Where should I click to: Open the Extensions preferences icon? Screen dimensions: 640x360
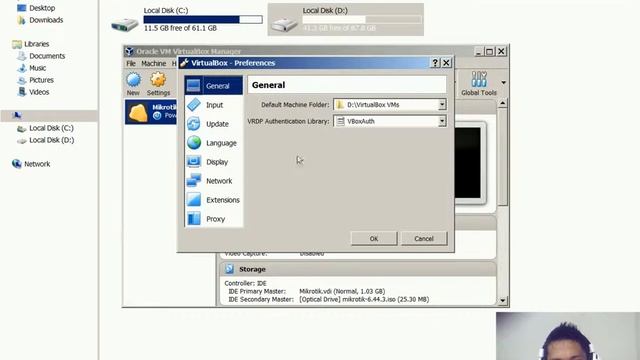(194, 200)
